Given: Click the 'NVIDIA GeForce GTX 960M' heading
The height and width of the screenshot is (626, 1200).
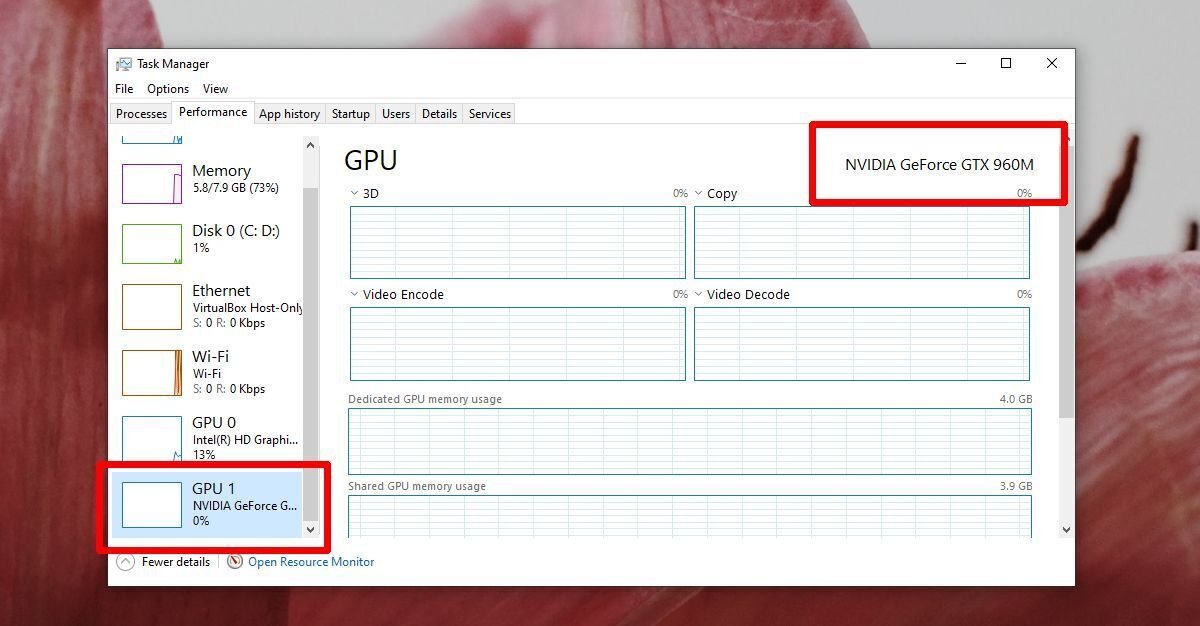Looking at the screenshot, I should pyautogui.click(x=939, y=165).
